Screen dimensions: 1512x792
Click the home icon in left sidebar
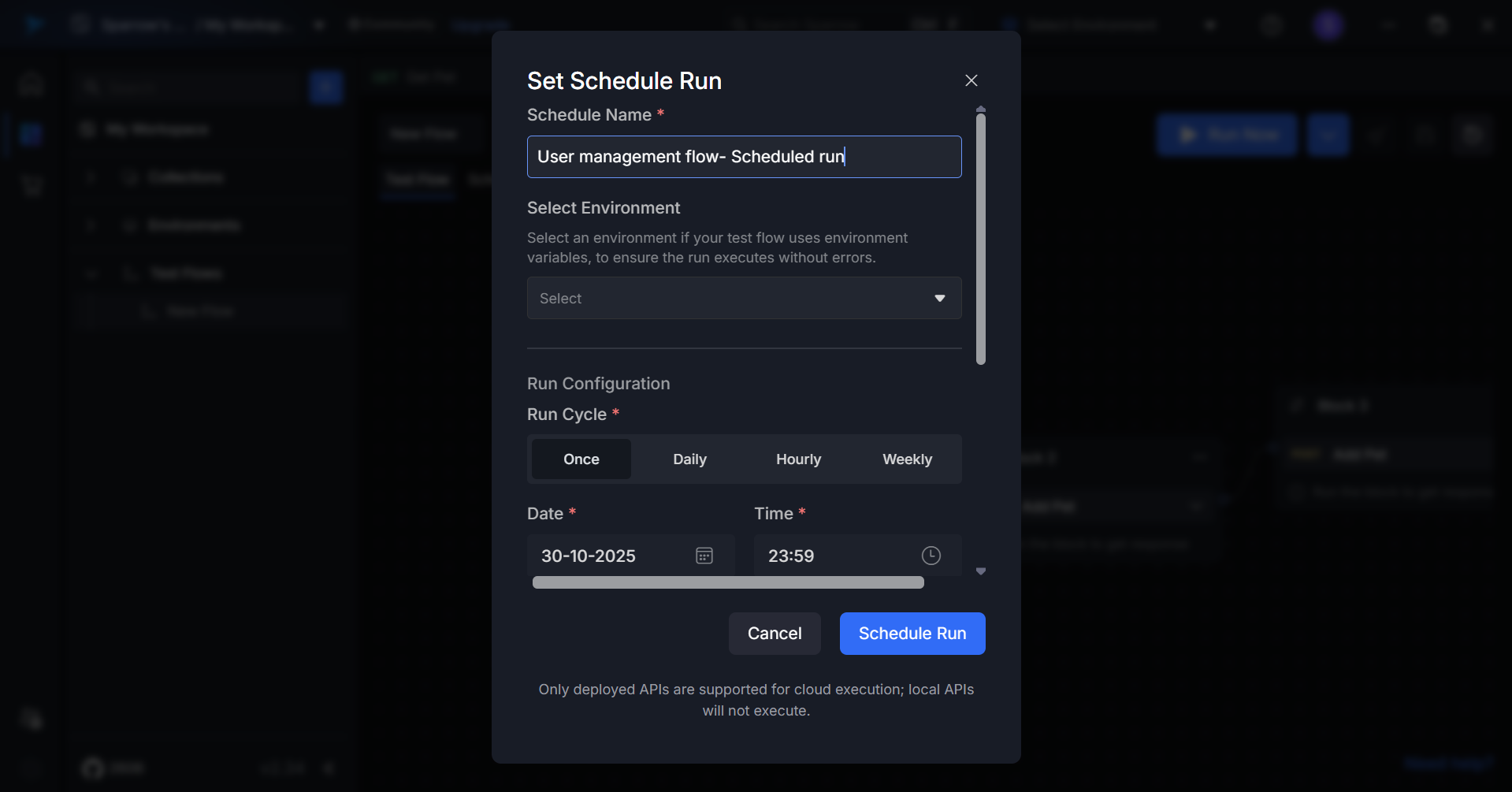[x=31, y=84]
